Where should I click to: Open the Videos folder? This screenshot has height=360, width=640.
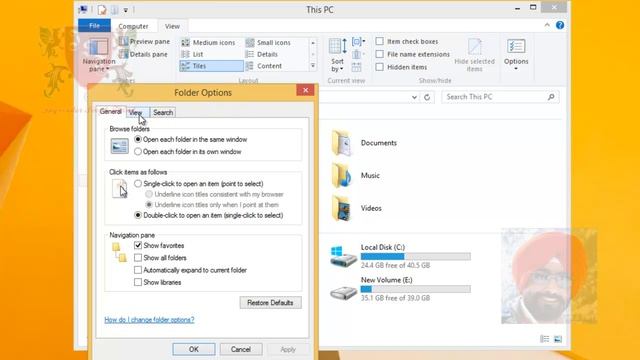pyautogui.click(x=356, y=208)
